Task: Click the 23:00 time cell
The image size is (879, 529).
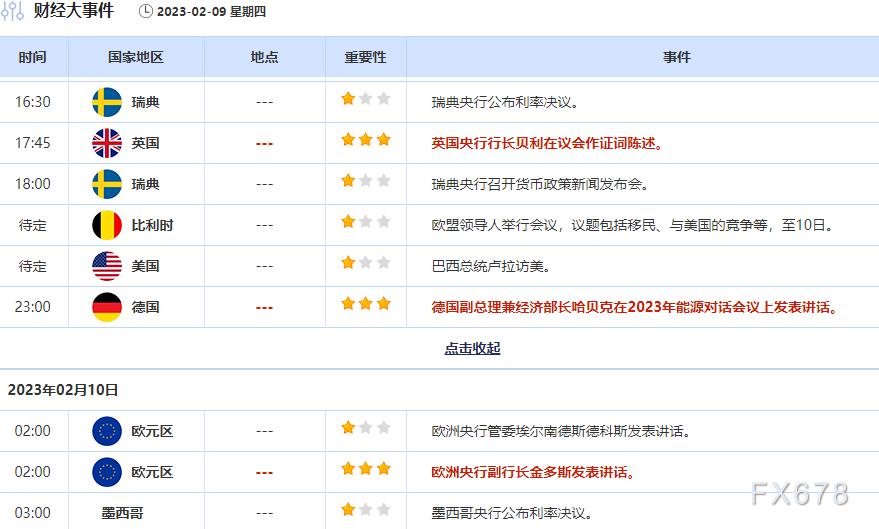Action: pyautogui.click(x=33, y=307)
